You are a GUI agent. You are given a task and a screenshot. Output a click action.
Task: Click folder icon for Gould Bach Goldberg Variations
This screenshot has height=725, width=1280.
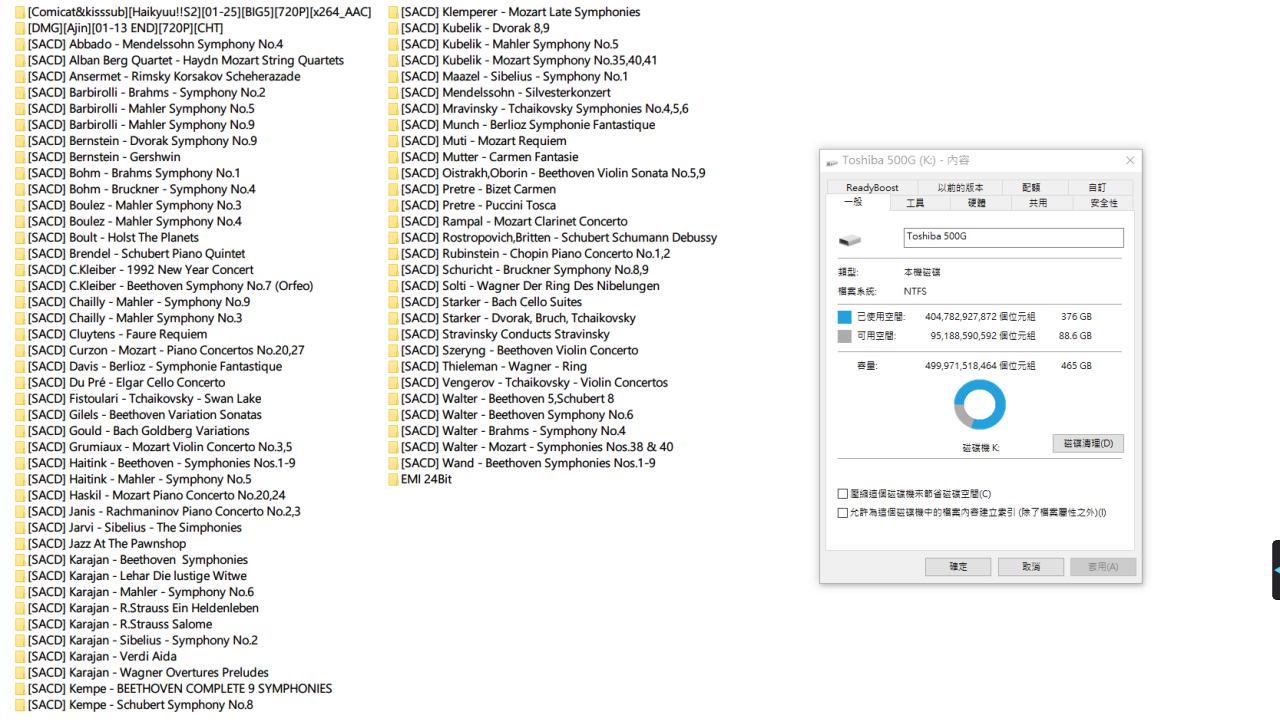(21, 431)
